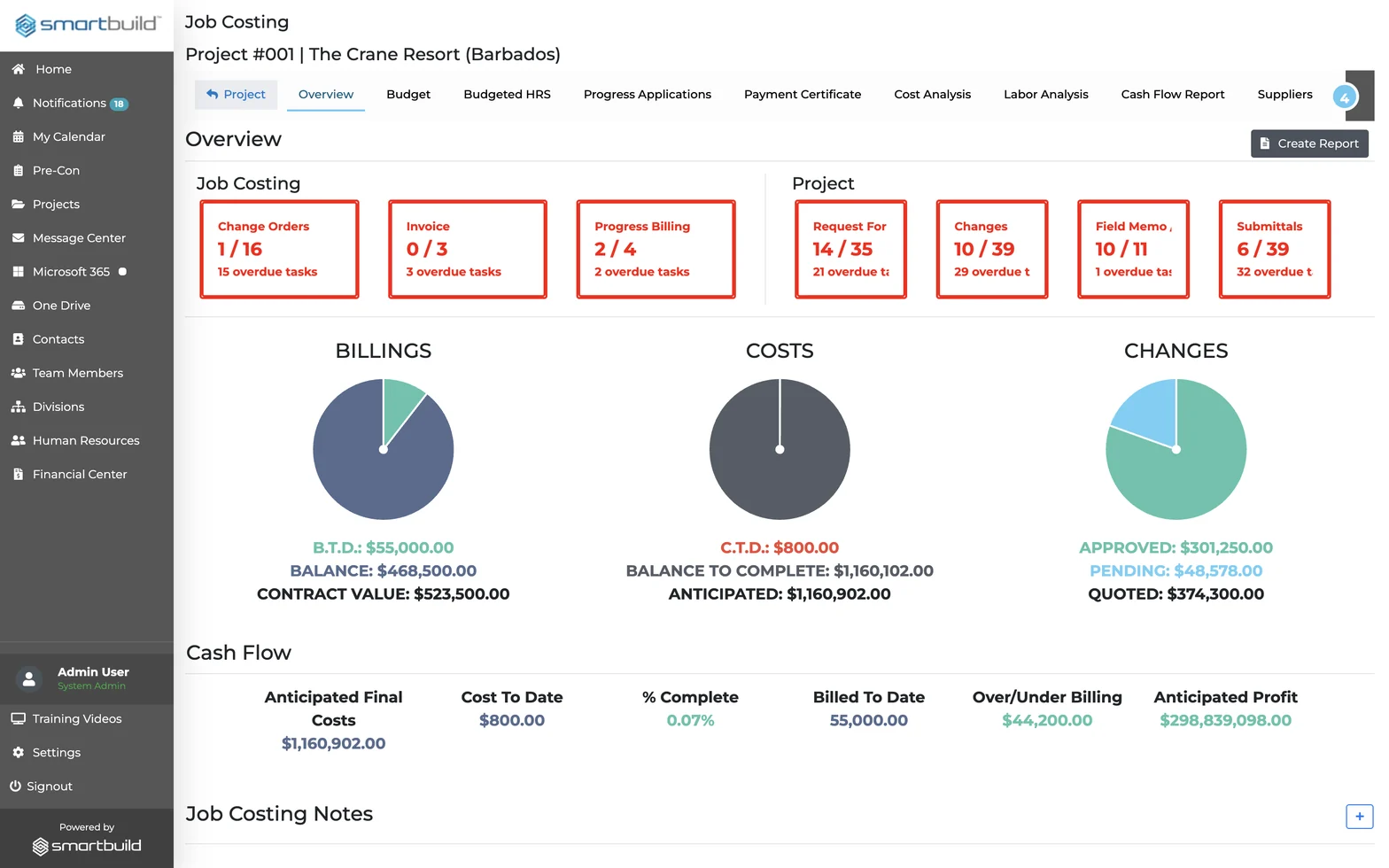View the Cash Flow Report tab
Screen dimensions: 1389x868
tap(1173, 95)
